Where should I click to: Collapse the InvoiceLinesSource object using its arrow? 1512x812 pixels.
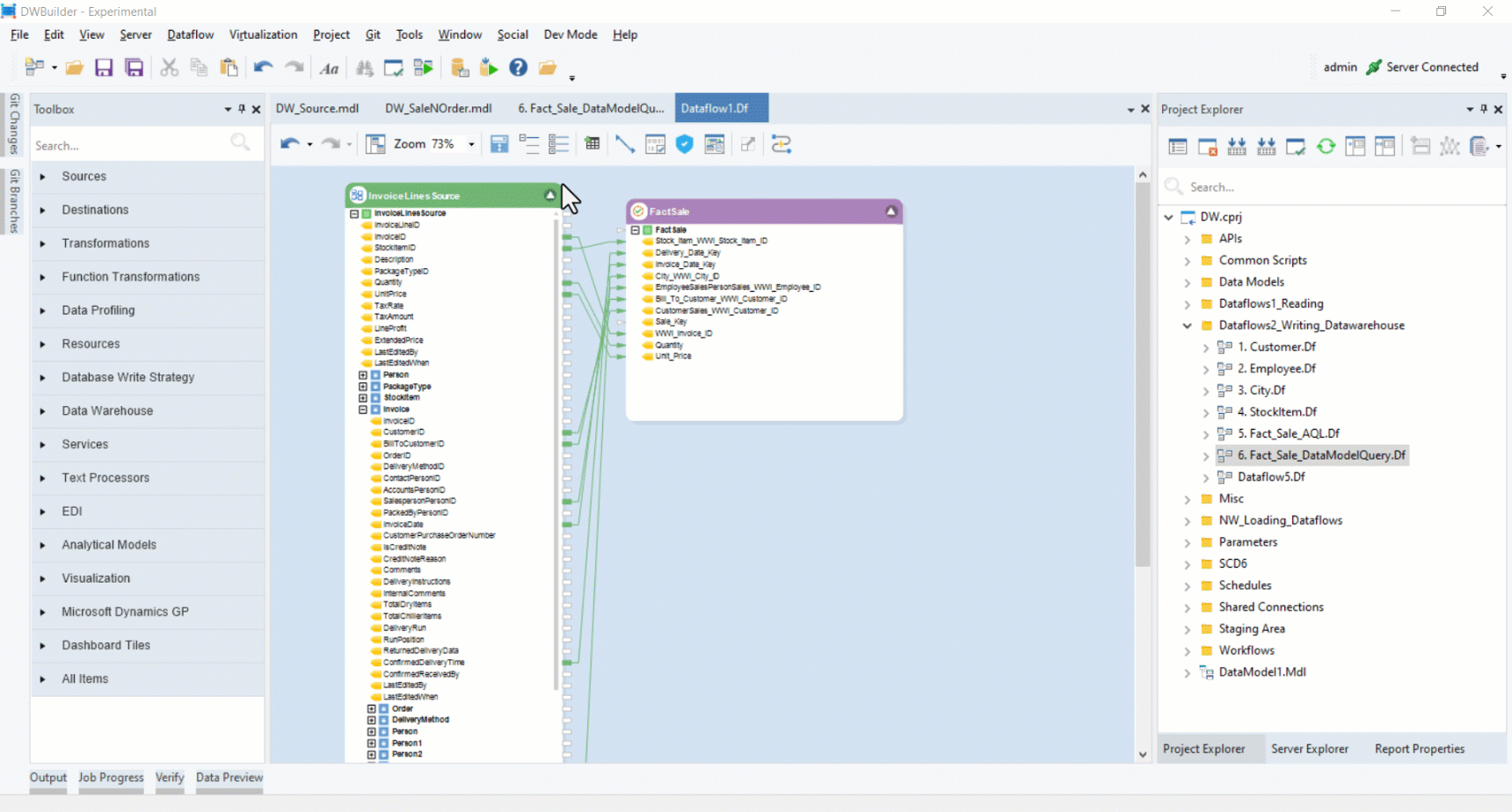coord(550,195)
